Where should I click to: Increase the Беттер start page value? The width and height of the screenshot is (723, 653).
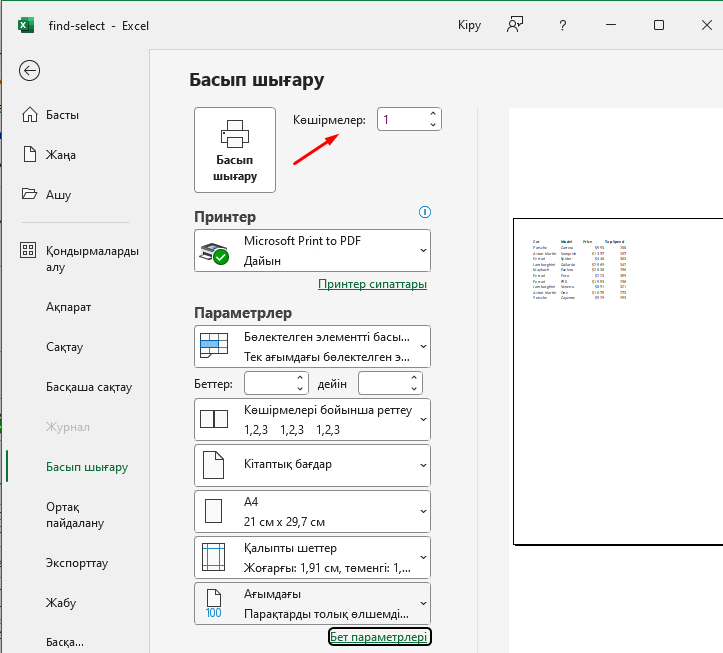point(300,377)
